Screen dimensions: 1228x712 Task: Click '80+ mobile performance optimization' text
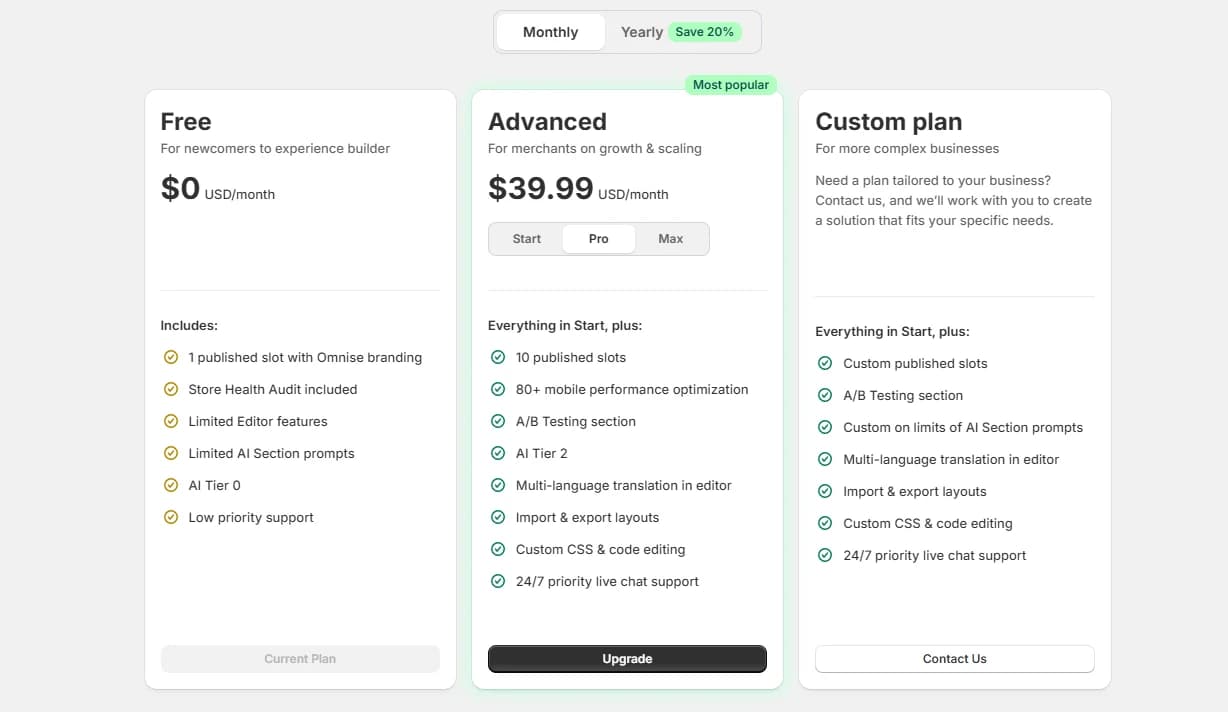point(632,389)
